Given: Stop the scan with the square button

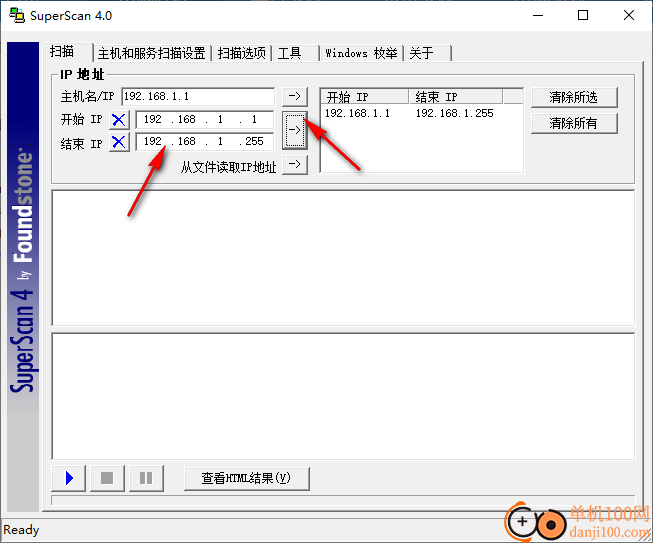Looking at the screenshot, I should click(107, 478).
